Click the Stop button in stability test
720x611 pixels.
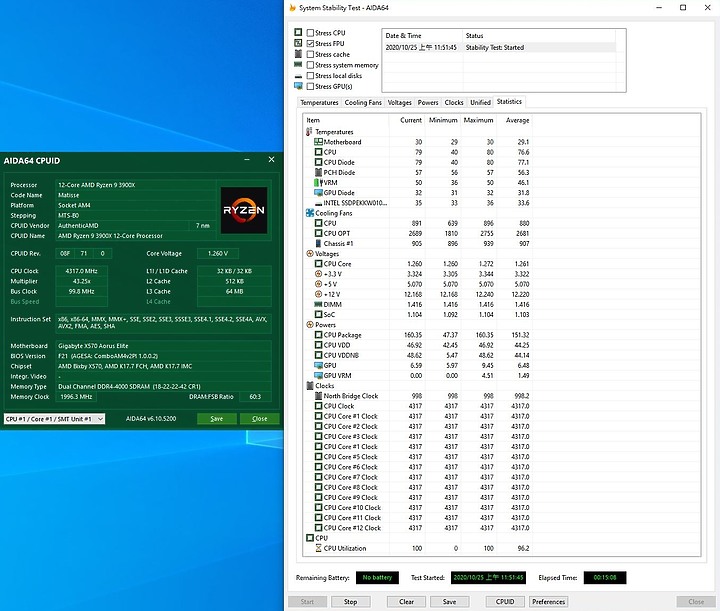pyautogui.click(x=350, y=602)
